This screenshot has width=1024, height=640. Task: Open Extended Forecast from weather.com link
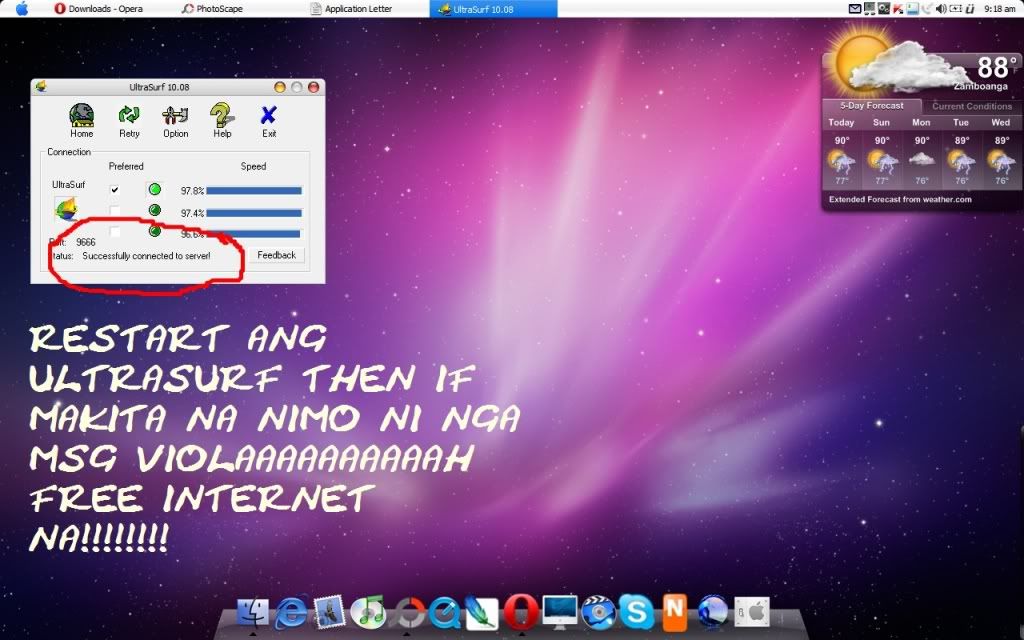[900, 199]
